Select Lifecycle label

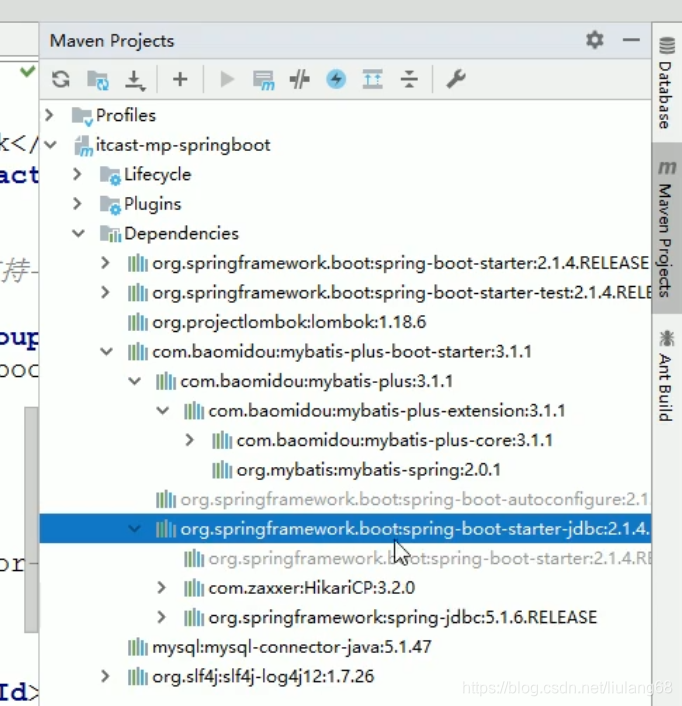158,175
